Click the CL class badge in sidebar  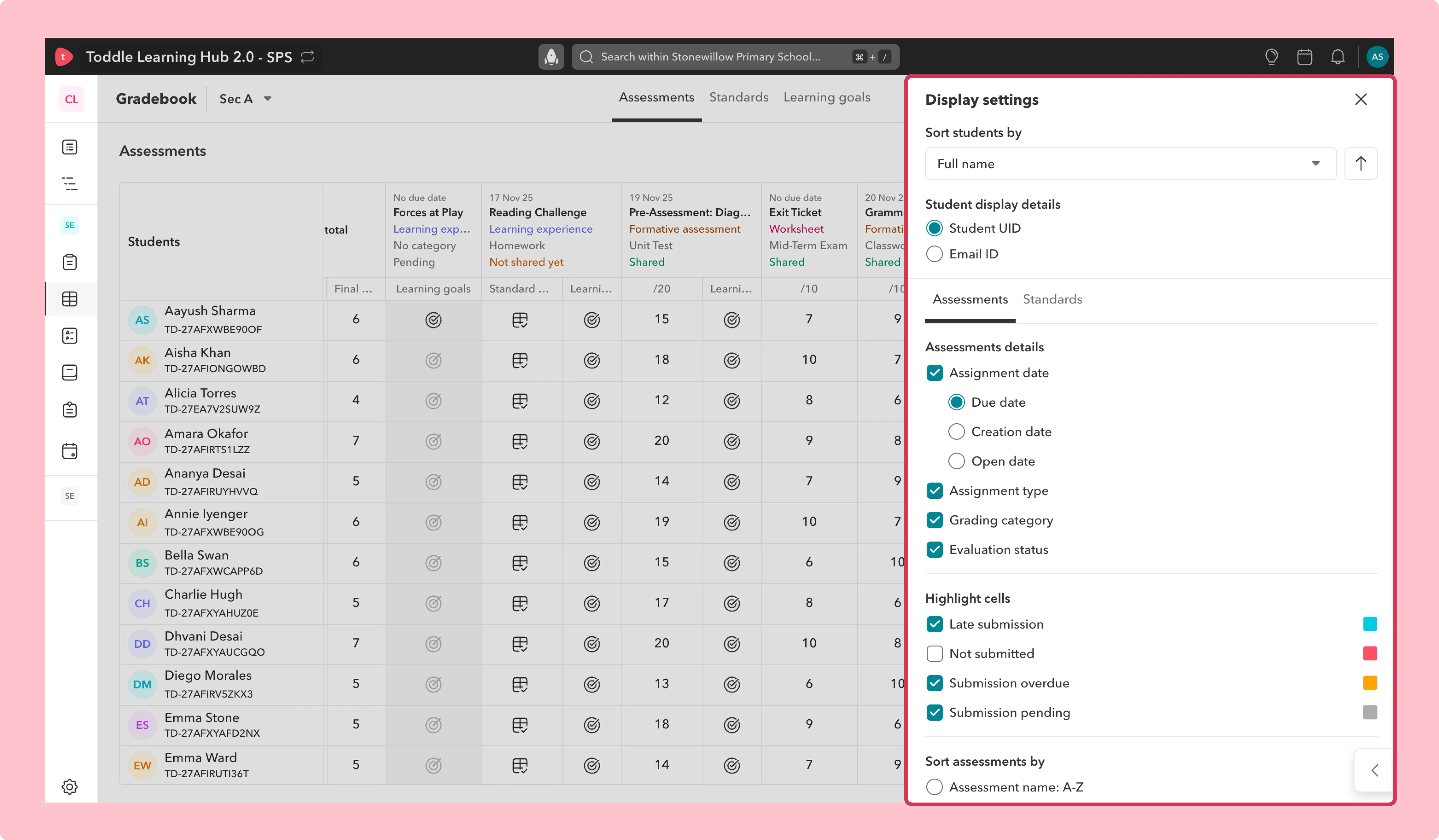(71, 99)
